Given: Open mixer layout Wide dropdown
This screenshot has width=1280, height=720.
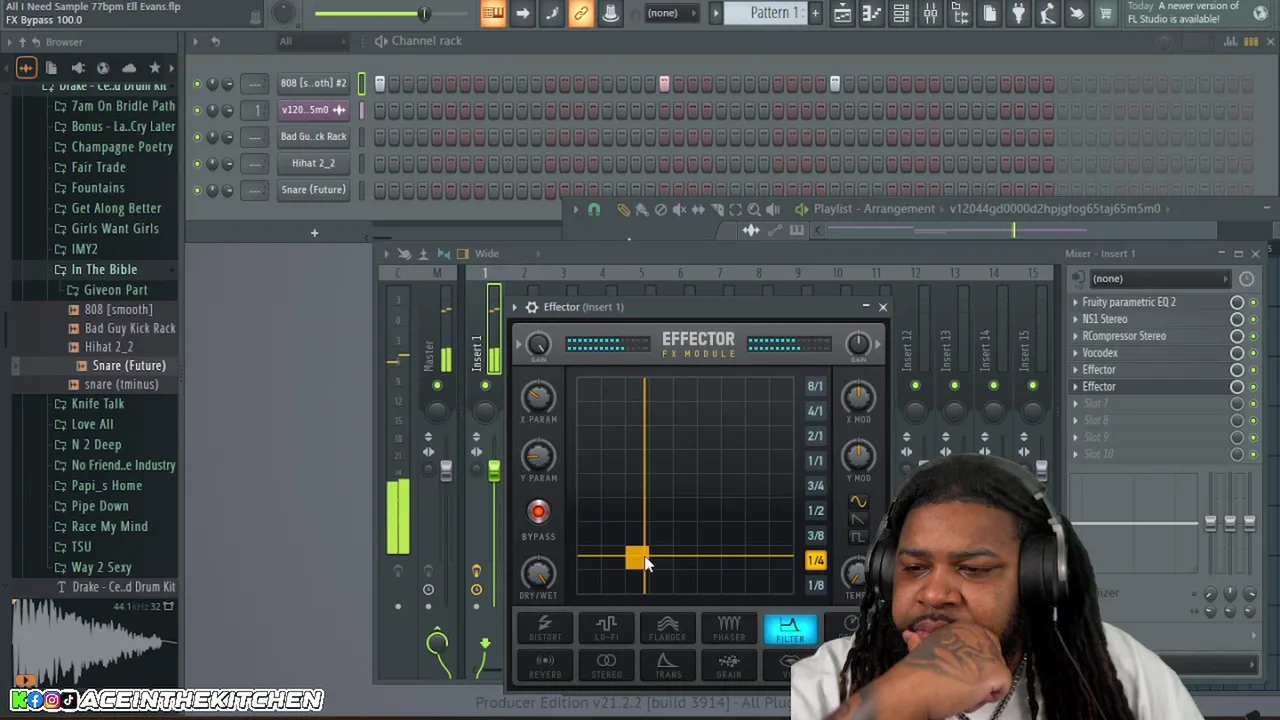Looking at the screenshot, I should (487, 254).
